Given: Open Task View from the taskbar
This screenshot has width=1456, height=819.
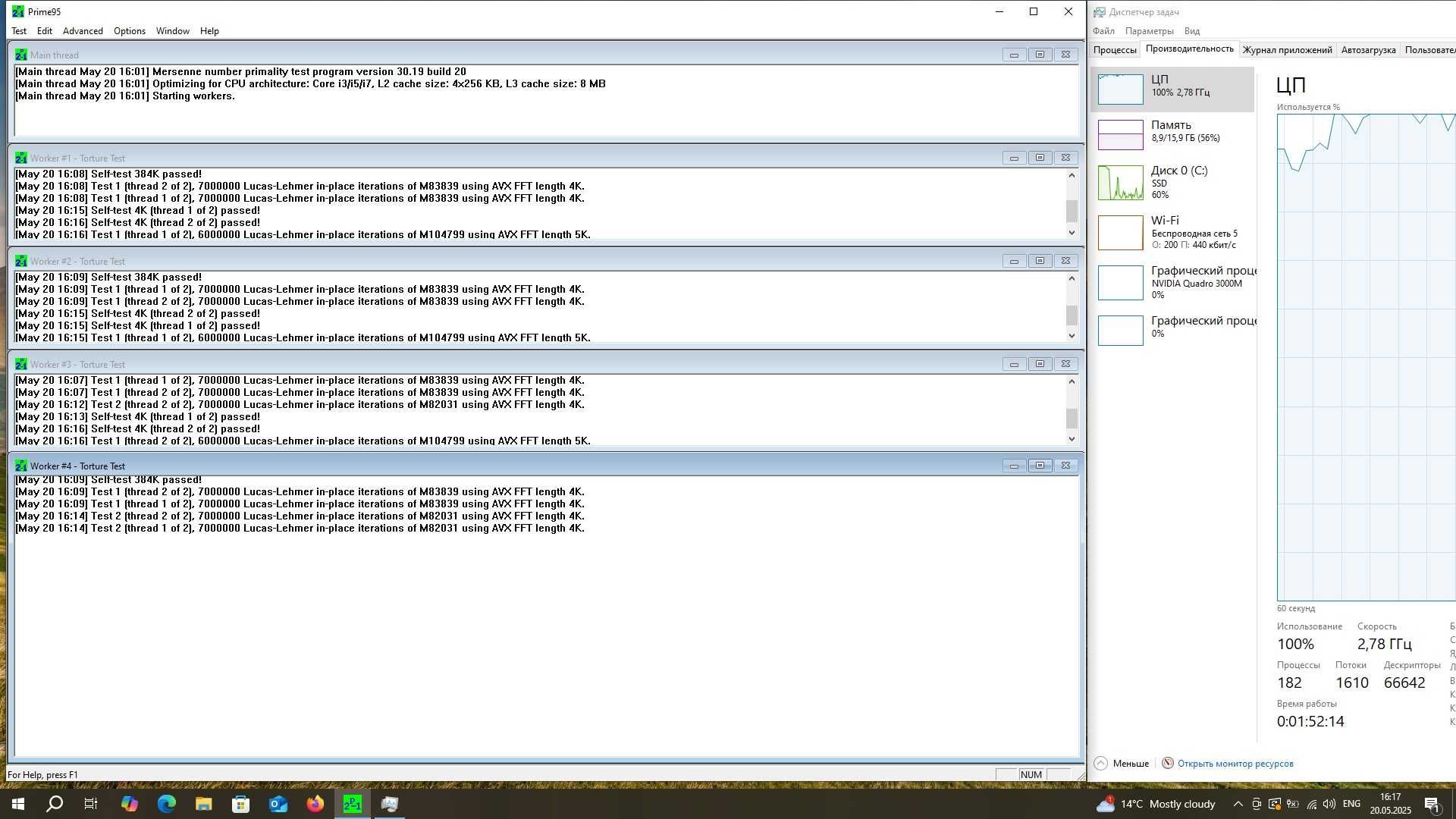Looking at the screenshot, I should [91, 804].
